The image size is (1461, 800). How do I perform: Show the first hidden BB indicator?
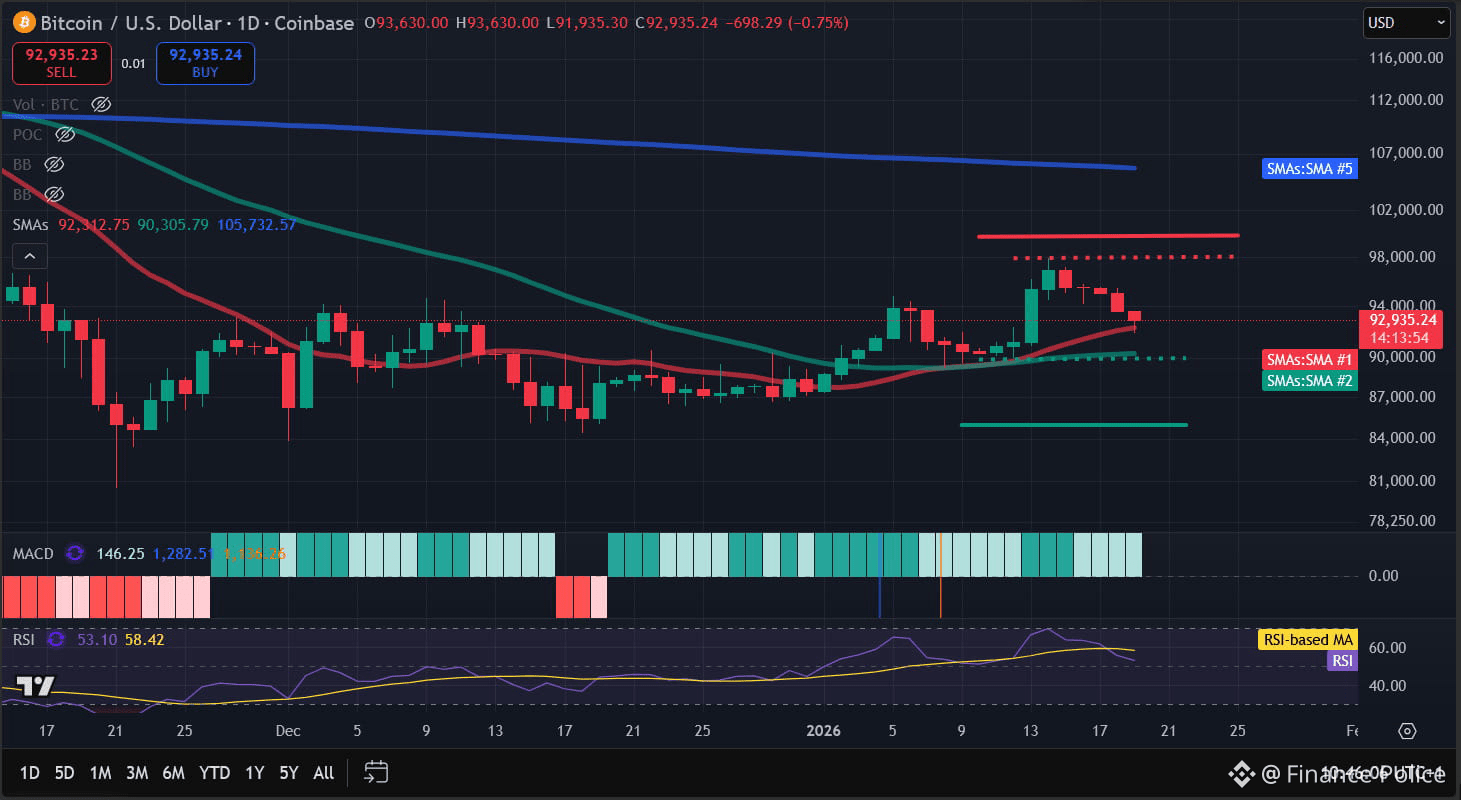53,163
